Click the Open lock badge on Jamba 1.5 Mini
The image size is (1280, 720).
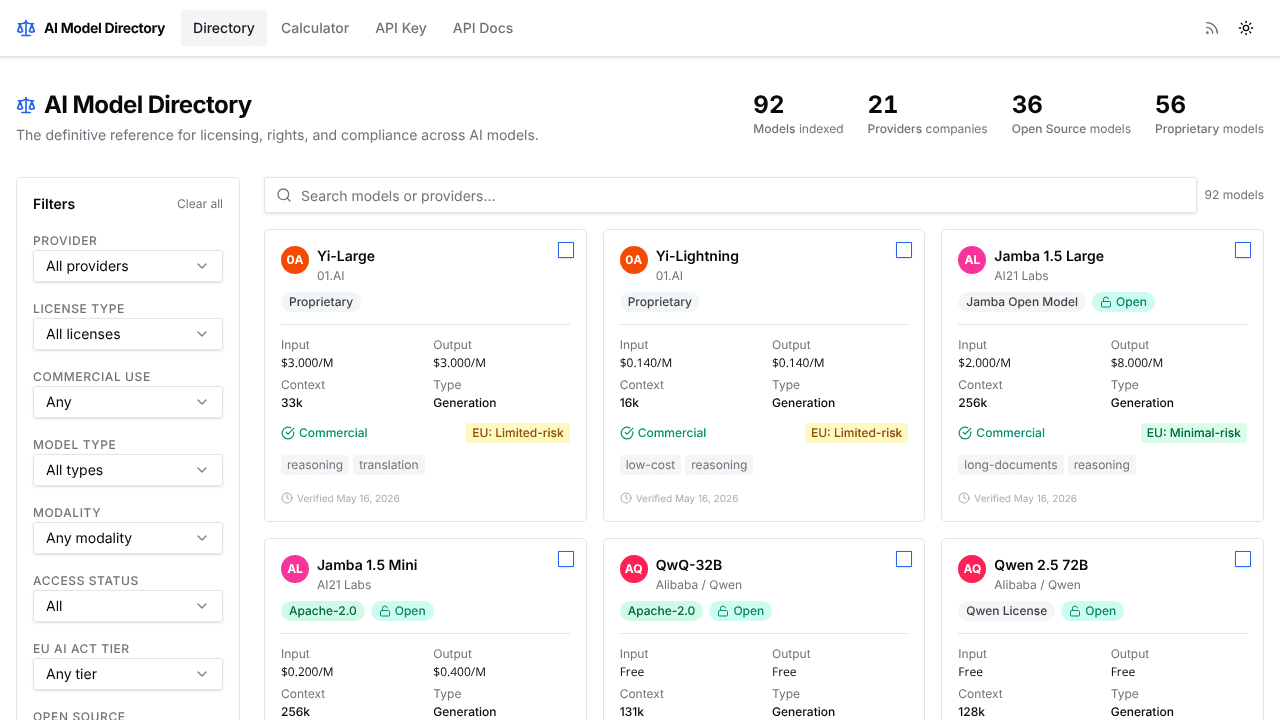[x=402, y=611]
